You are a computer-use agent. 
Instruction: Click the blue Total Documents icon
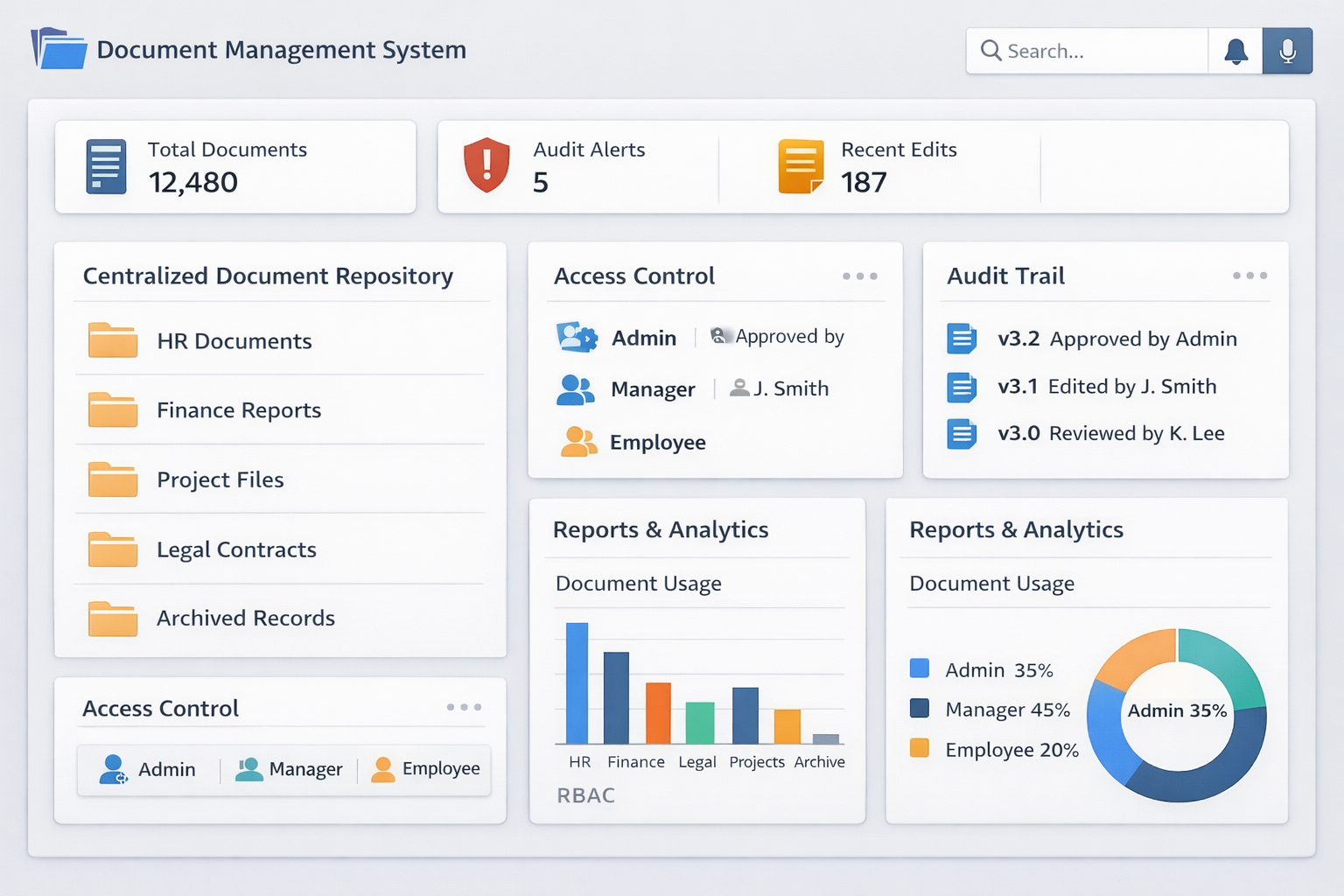tap(106, 166)
